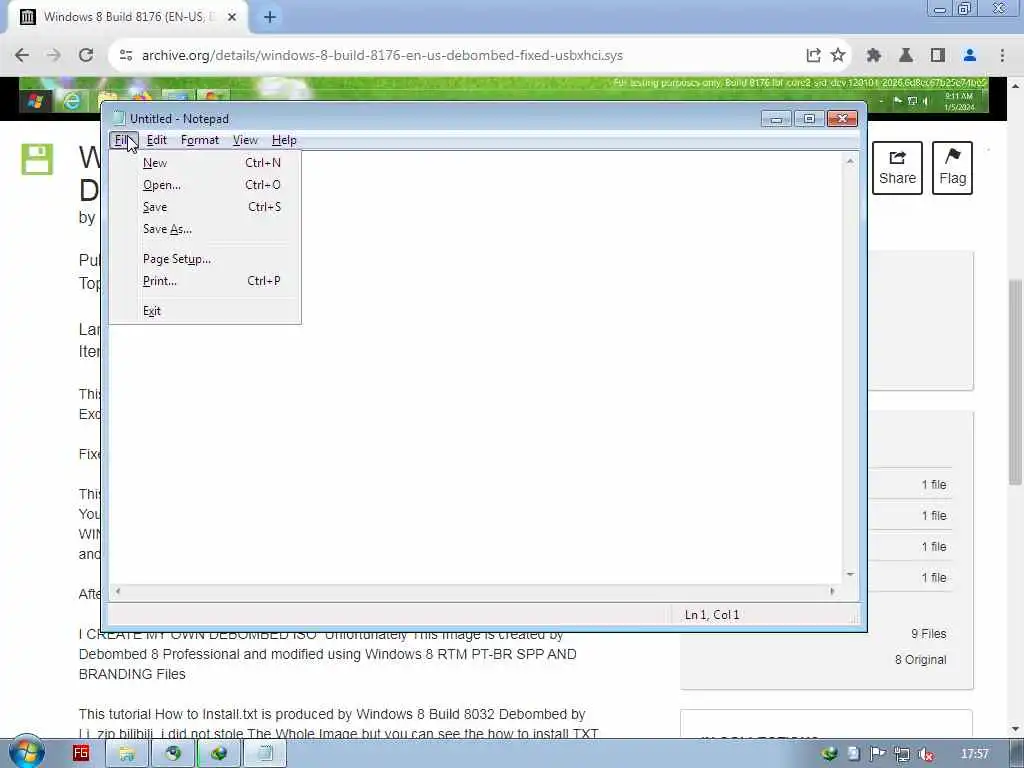Open the Windows 7 Start orb
The height and width of the screenshot is (768, 1024).
tap(27, 753)
